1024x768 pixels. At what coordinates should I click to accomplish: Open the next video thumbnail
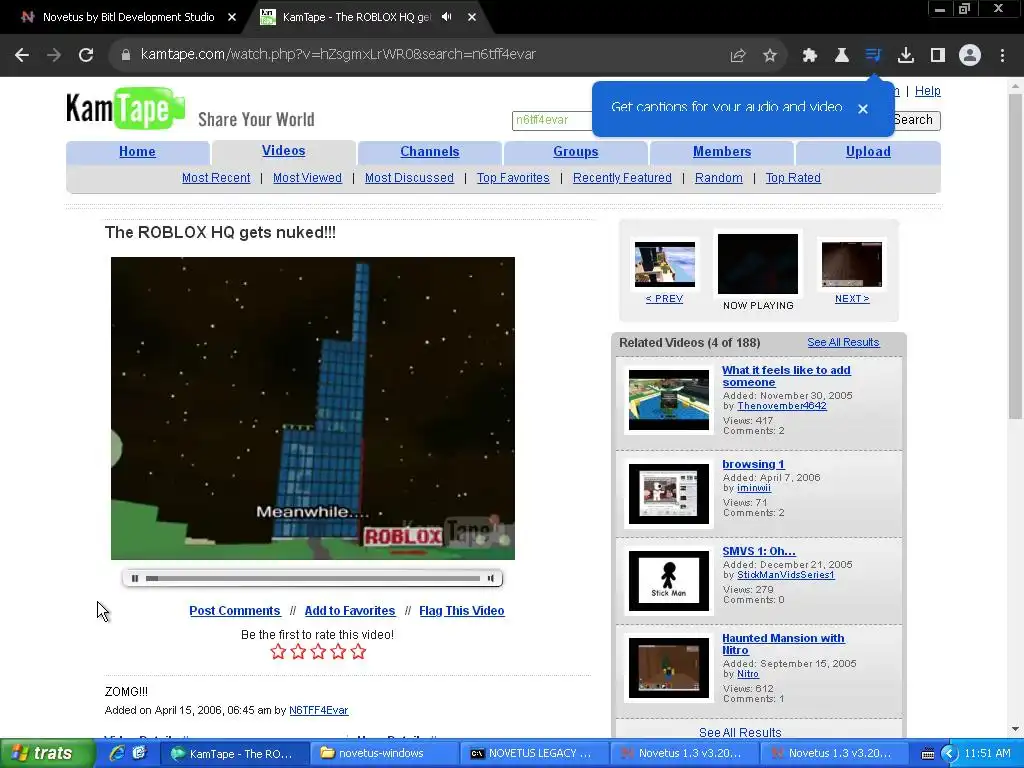(x=852, y=264)
